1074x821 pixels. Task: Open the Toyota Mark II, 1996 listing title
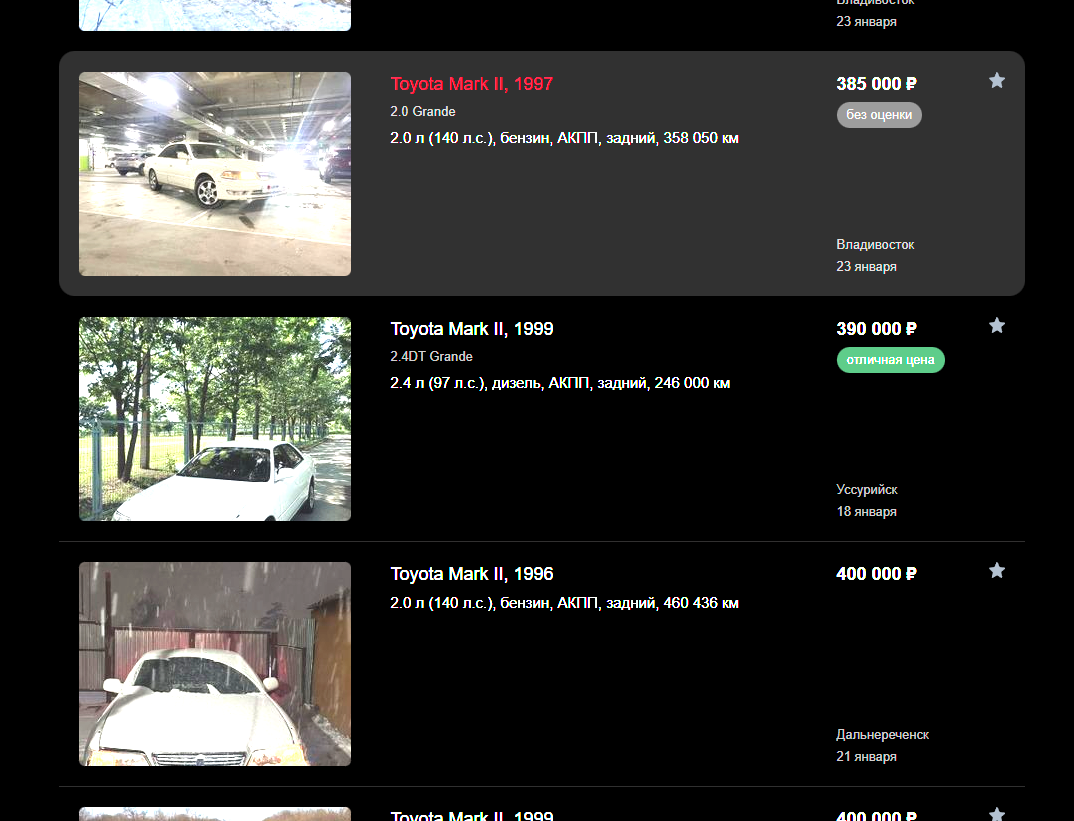pyautogui.click(x=471, y=574)
